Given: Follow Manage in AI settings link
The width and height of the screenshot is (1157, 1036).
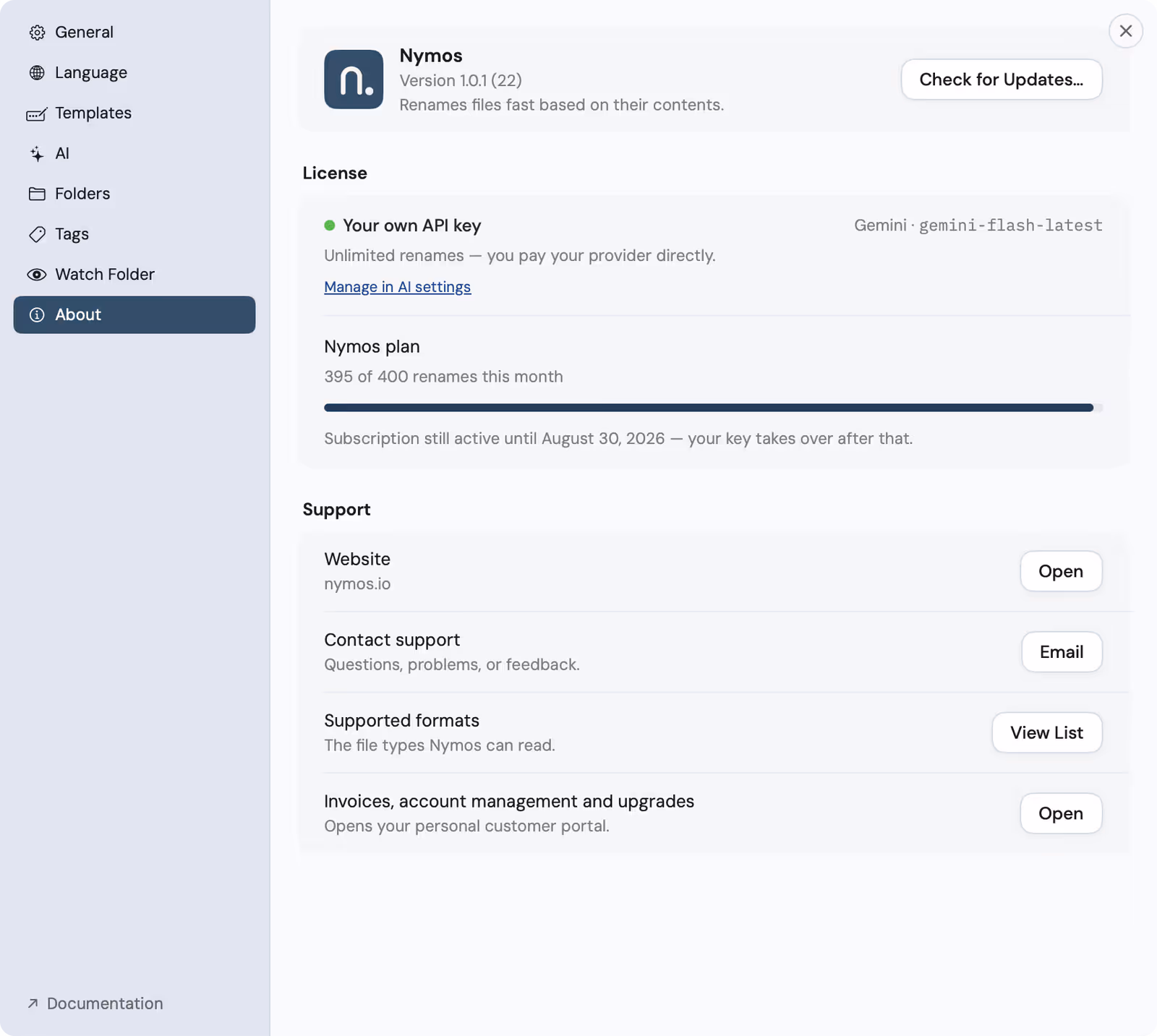Looking at the screenshot, I should coord(397,287).
